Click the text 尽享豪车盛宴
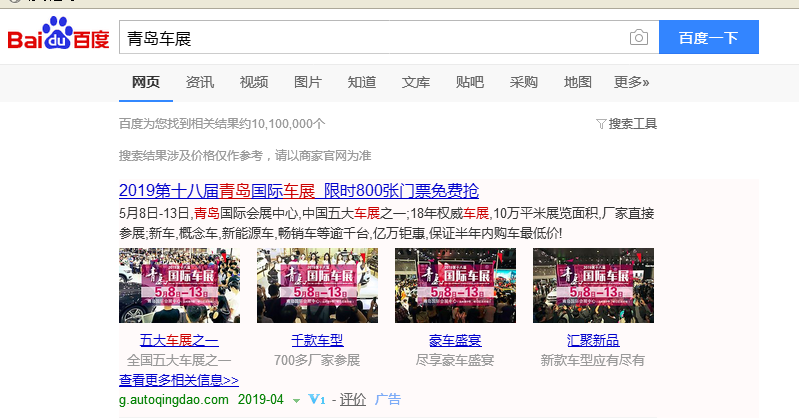799x418 pixels. click(455, 360)
